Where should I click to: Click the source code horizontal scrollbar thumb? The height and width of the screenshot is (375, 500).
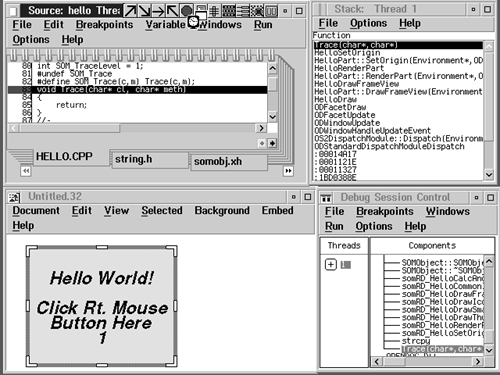pyautogui.click(x=69, y=128)
